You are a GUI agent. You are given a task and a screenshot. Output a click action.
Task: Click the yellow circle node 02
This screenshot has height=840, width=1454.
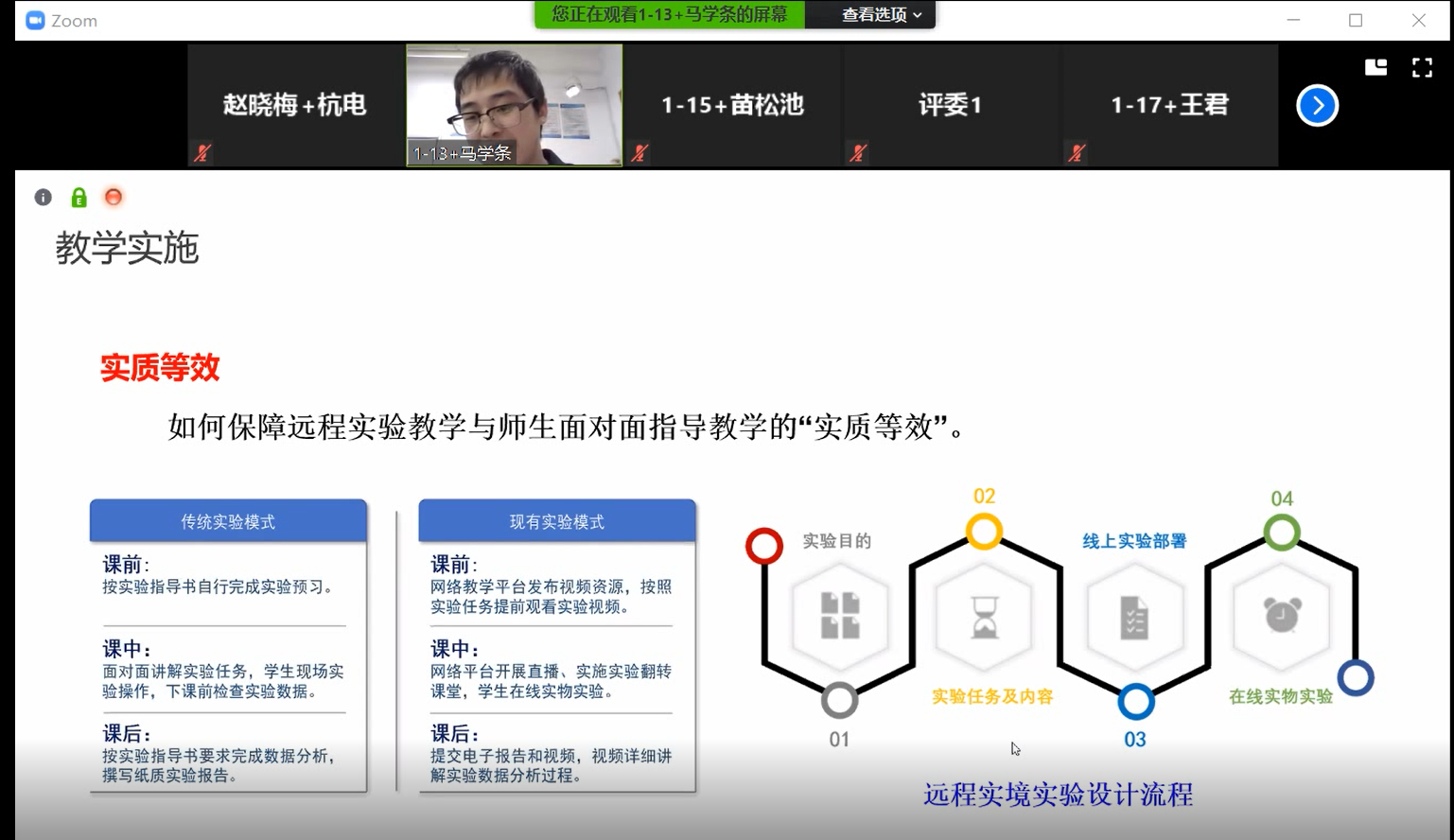click(x=984, y=531)
